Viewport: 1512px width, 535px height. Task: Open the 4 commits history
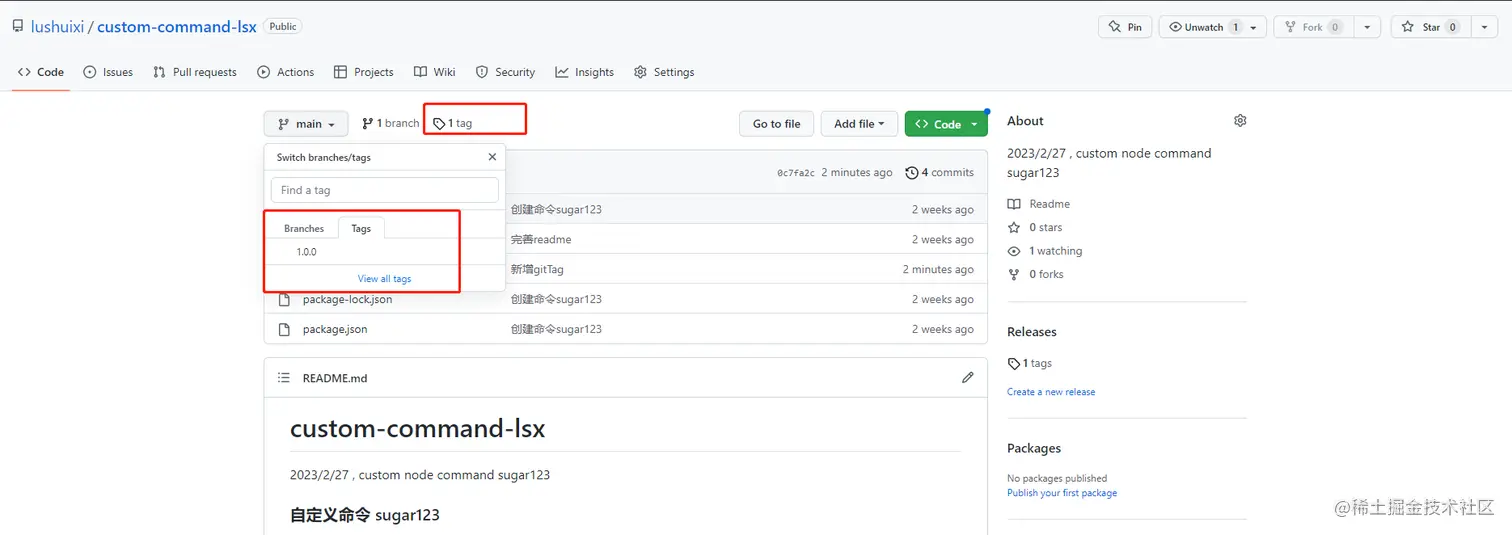pos(940,173)
